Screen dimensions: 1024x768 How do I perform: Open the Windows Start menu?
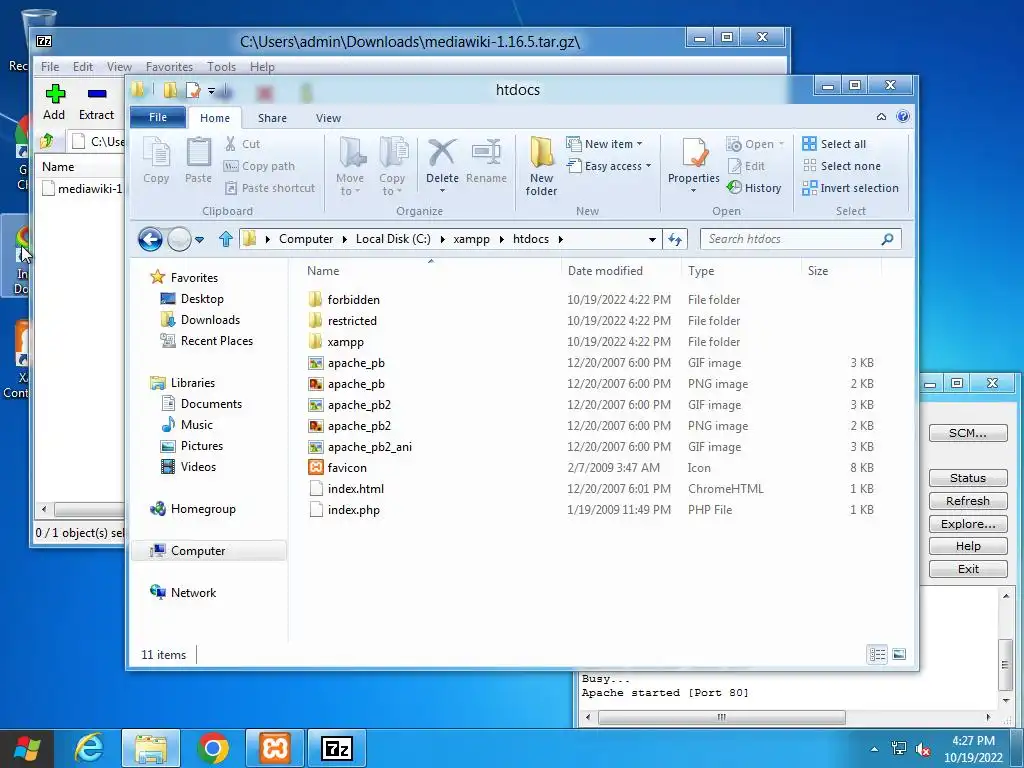pyautogui.click(x=27, y=748)
